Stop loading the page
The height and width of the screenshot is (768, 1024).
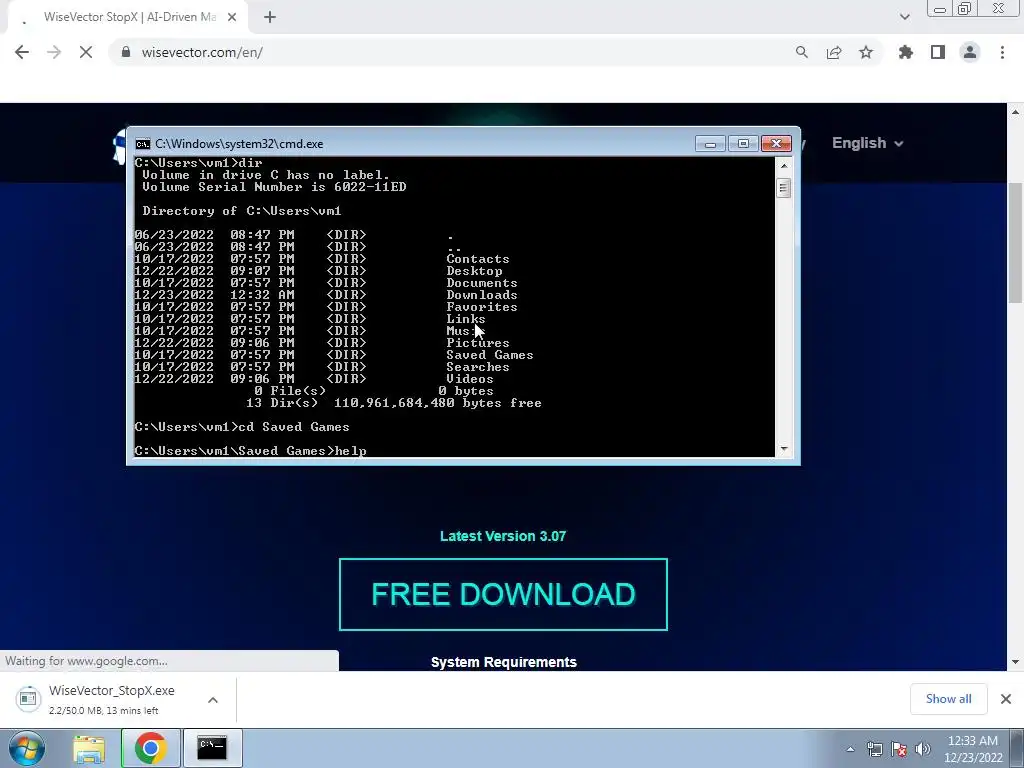[x=86, y=52]
